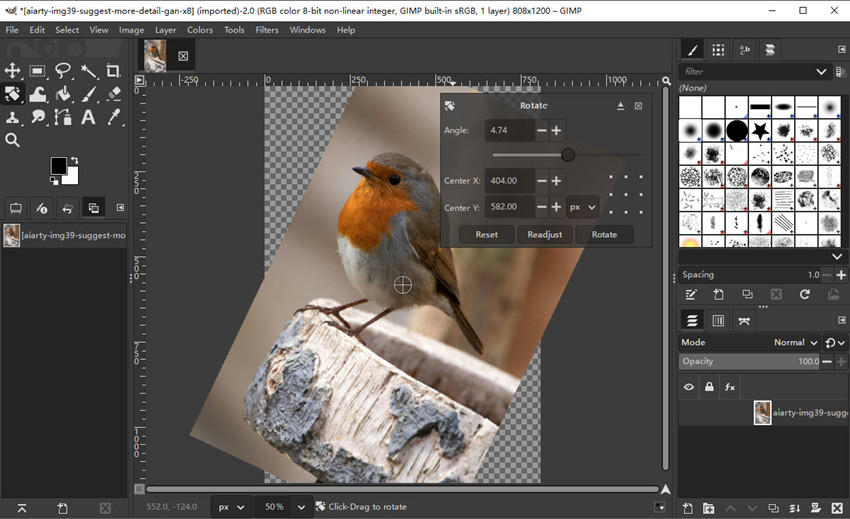This screenshot has height=519, width=850.
Task: Reset colors to default black and white
Action: coord(54,180)
